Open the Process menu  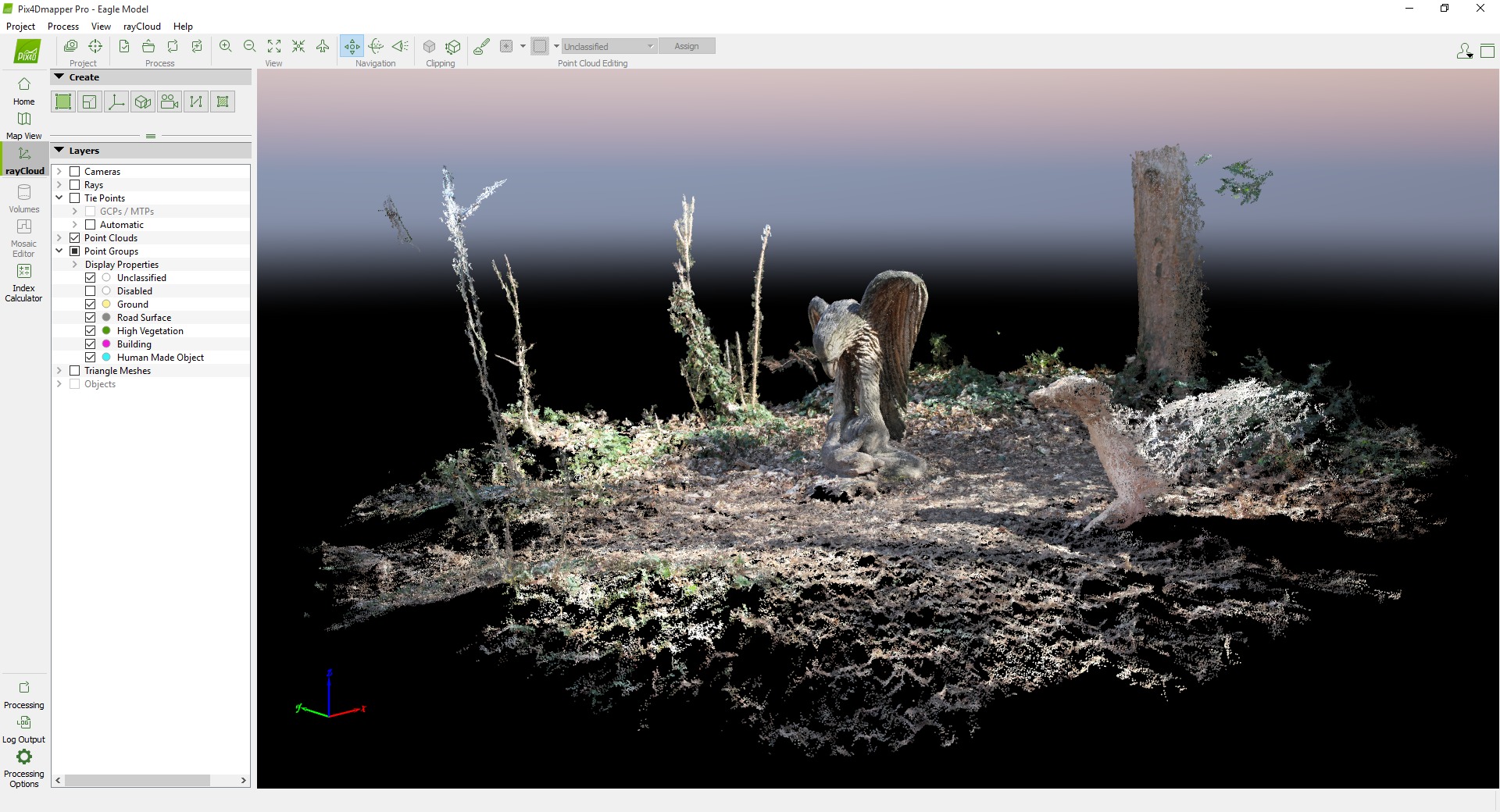click(63, 27)
